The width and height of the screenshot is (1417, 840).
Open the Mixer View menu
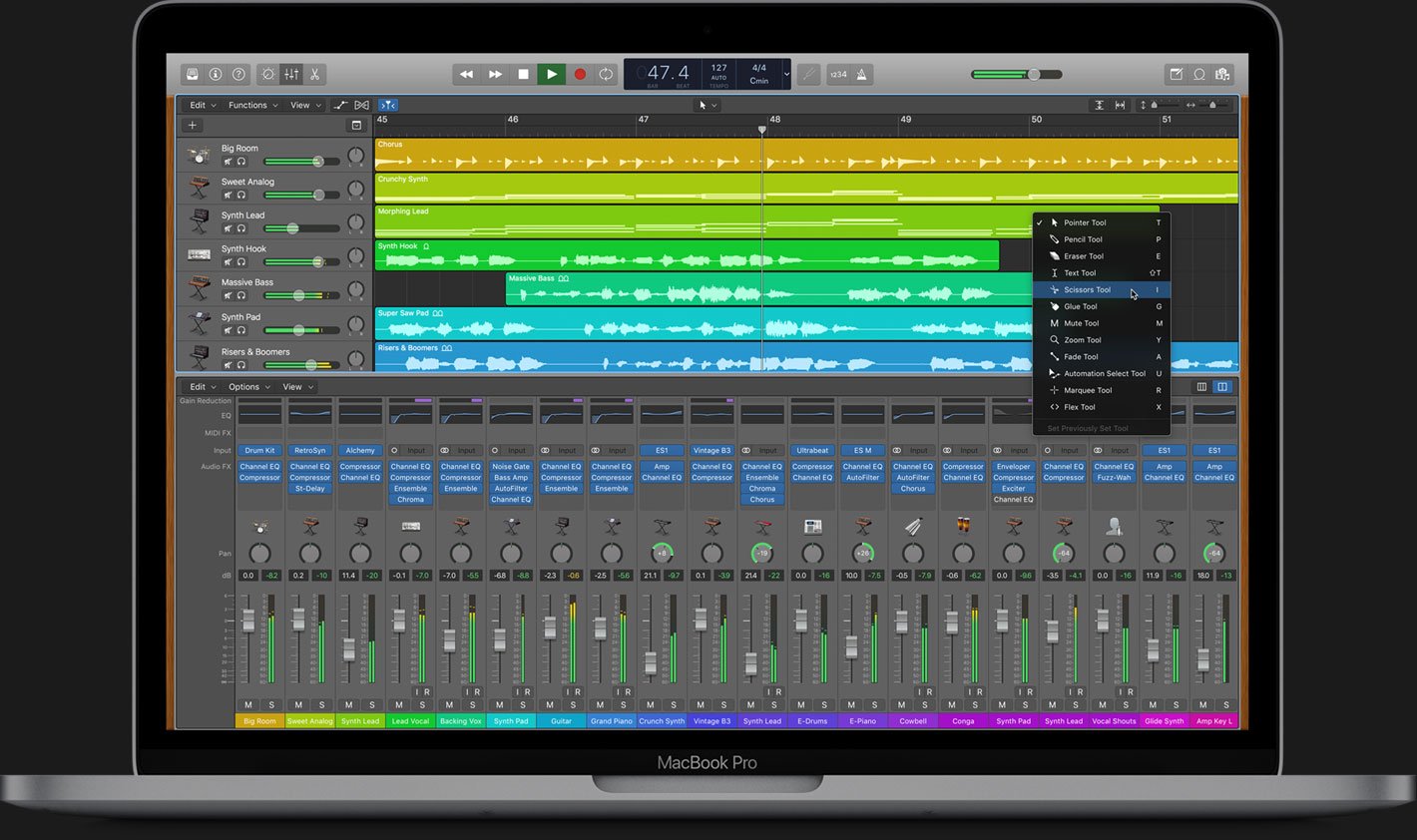298,387
